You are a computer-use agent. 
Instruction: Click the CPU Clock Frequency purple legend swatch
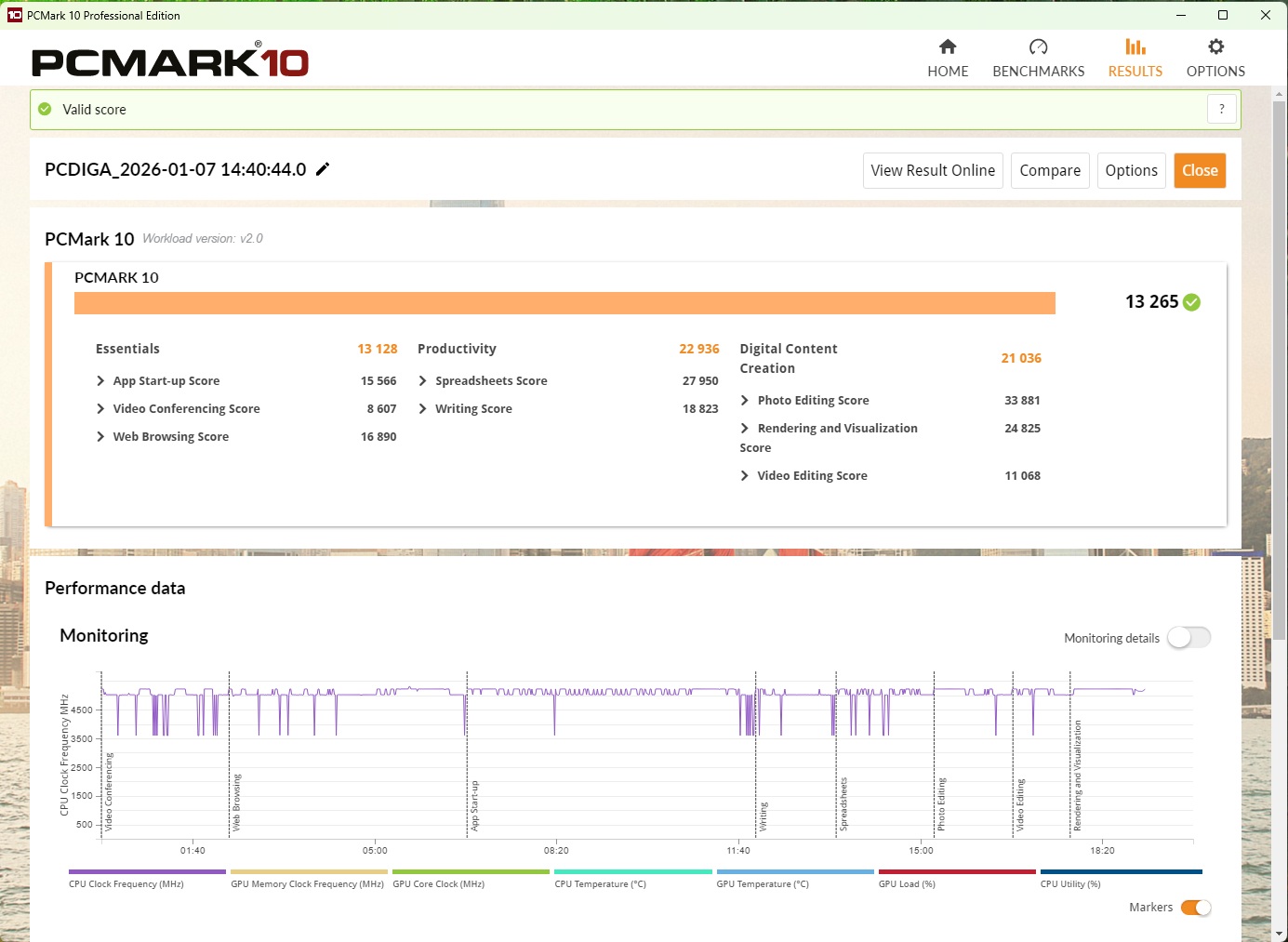click(147, 872)
